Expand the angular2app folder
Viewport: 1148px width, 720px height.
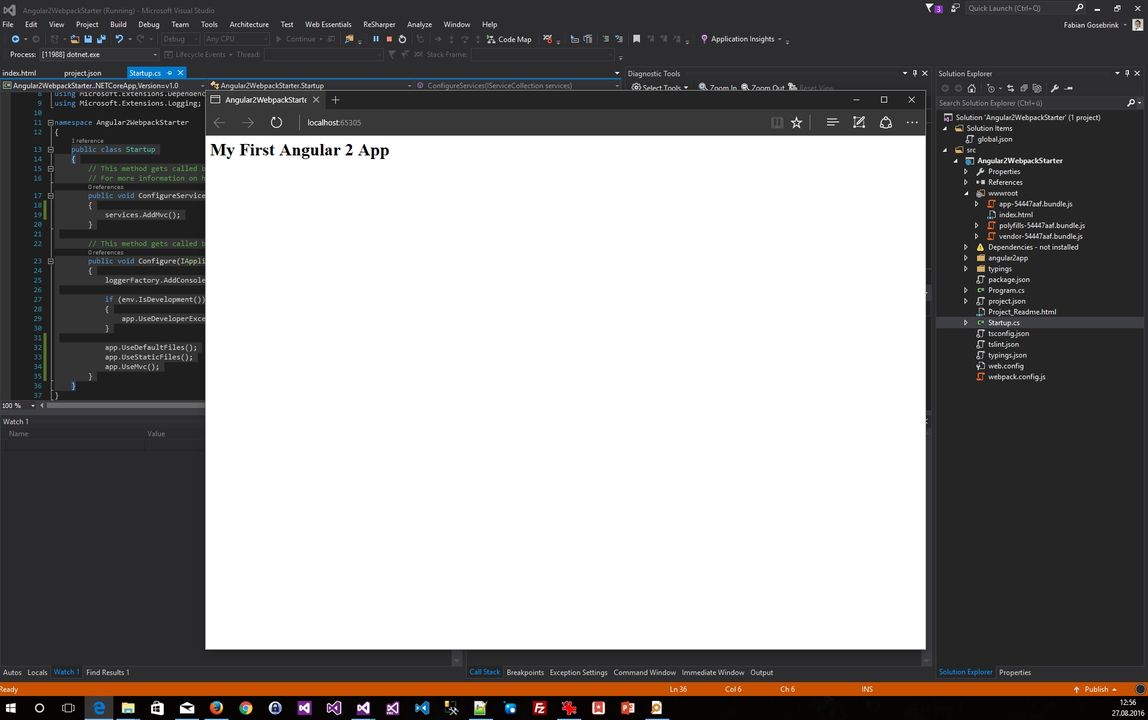click(966, 258)
